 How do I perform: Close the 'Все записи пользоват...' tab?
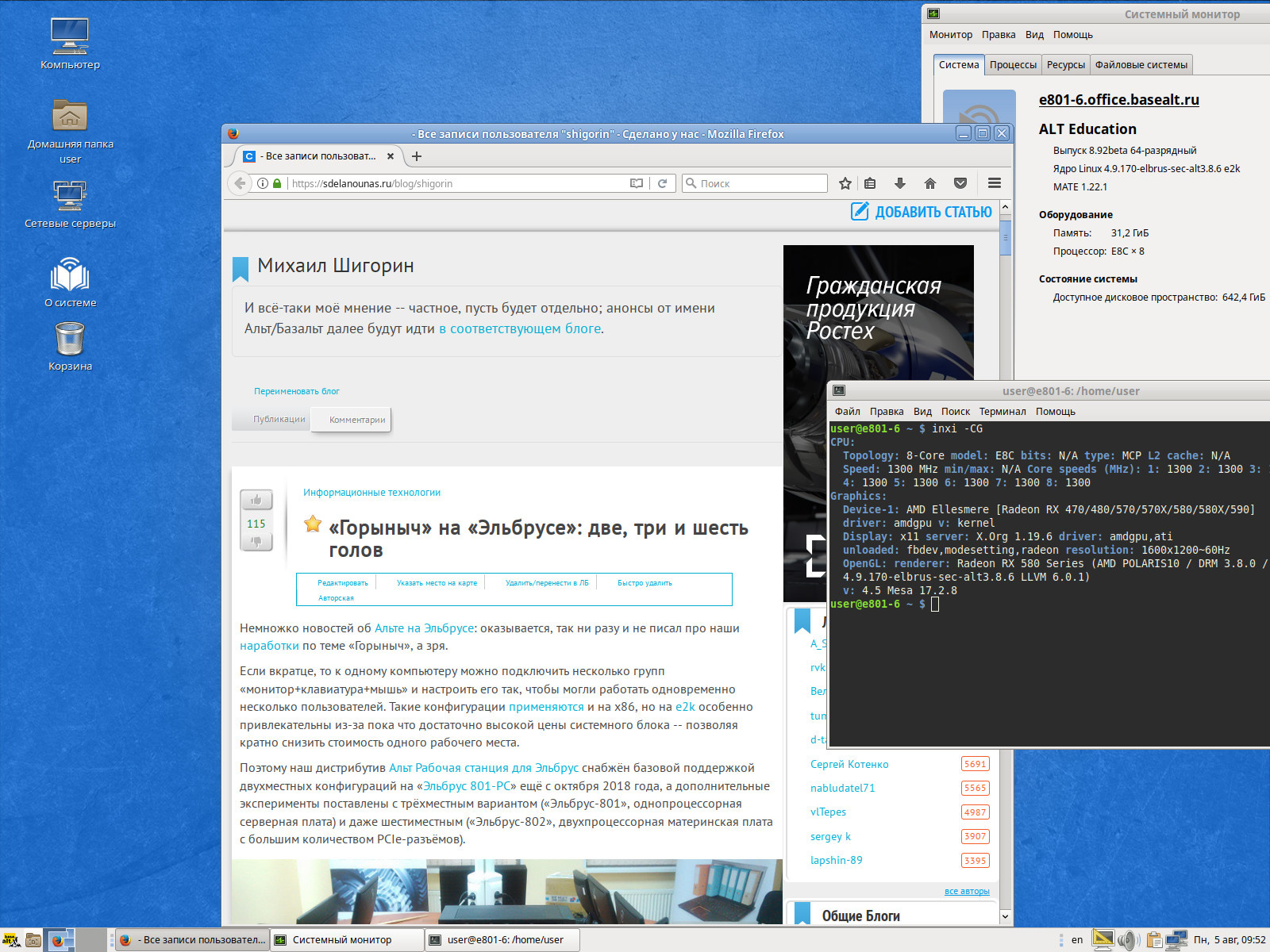391,156
